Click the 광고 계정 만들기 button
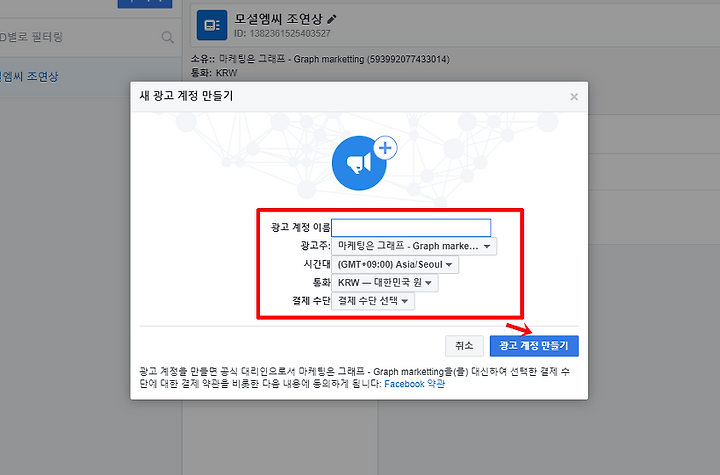Viewport: 720px width, 475px height. [534, 345]
